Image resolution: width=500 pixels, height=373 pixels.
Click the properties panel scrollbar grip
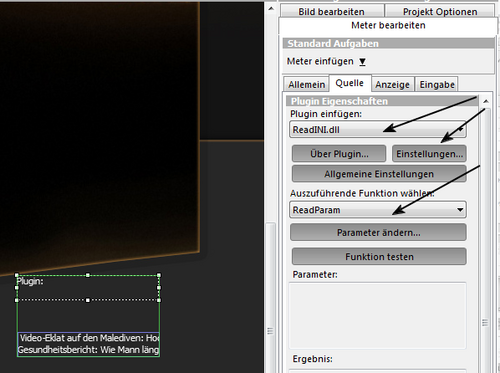click(485, 322)
